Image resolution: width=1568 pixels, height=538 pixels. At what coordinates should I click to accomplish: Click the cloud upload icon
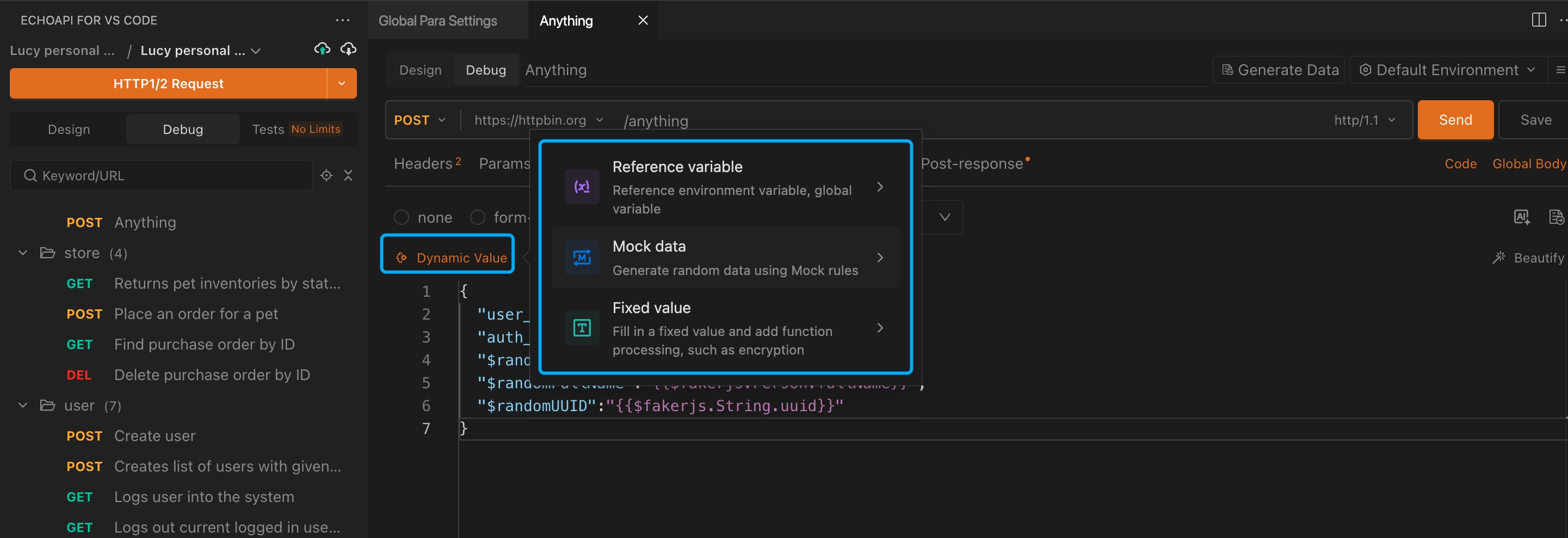click(322, 50)
